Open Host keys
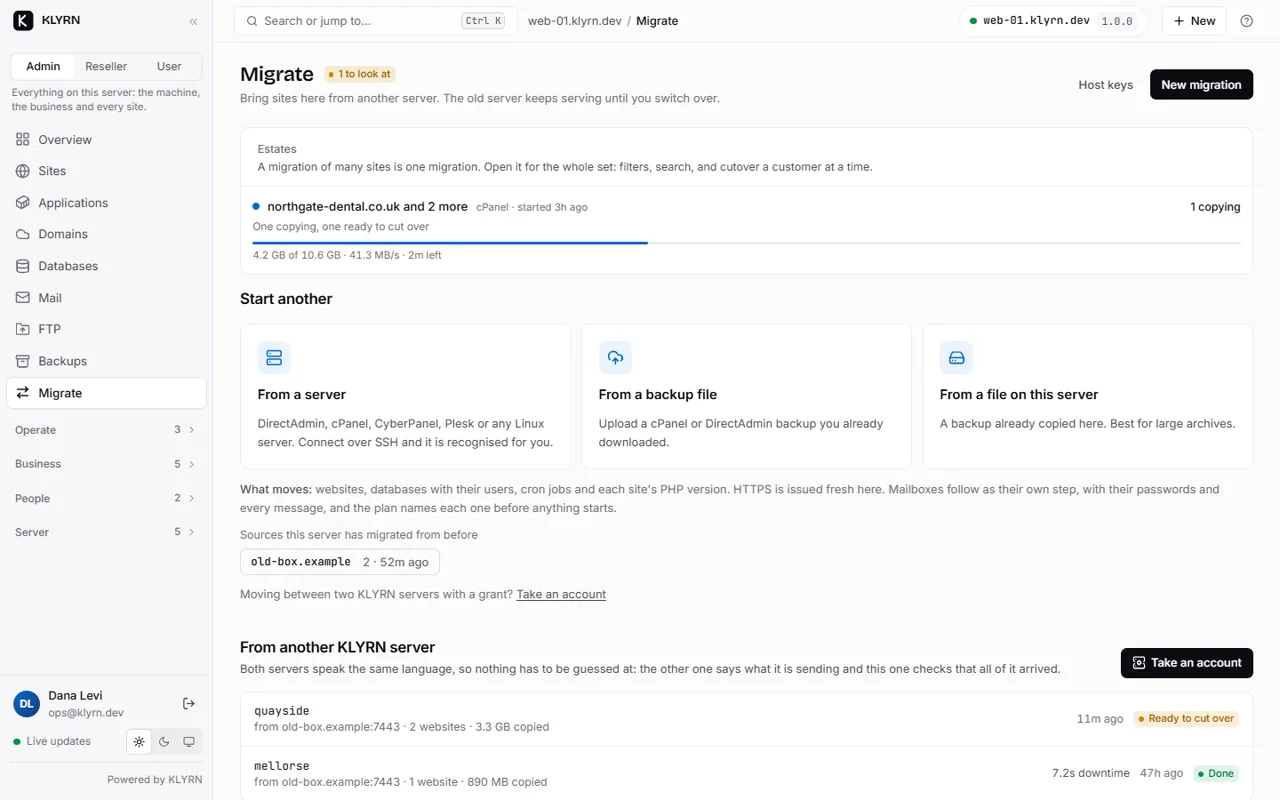 point(1105,85)
